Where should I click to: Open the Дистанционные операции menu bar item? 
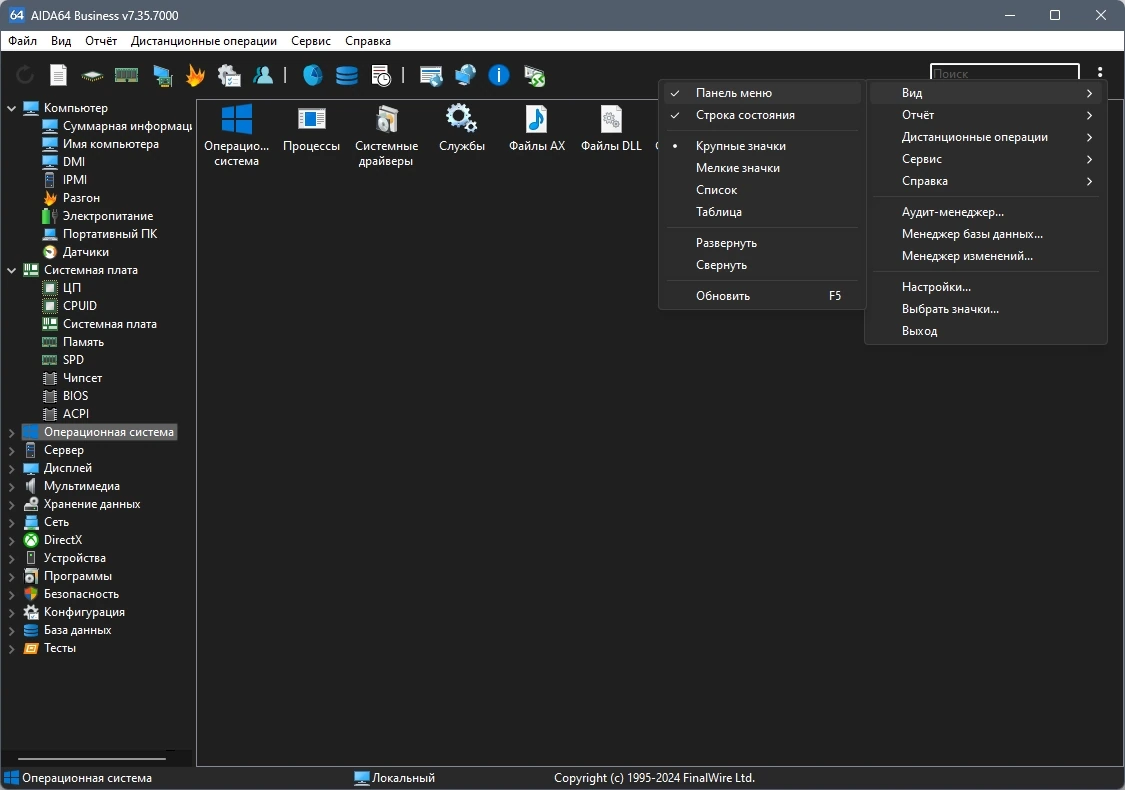(x=204, y=41)
